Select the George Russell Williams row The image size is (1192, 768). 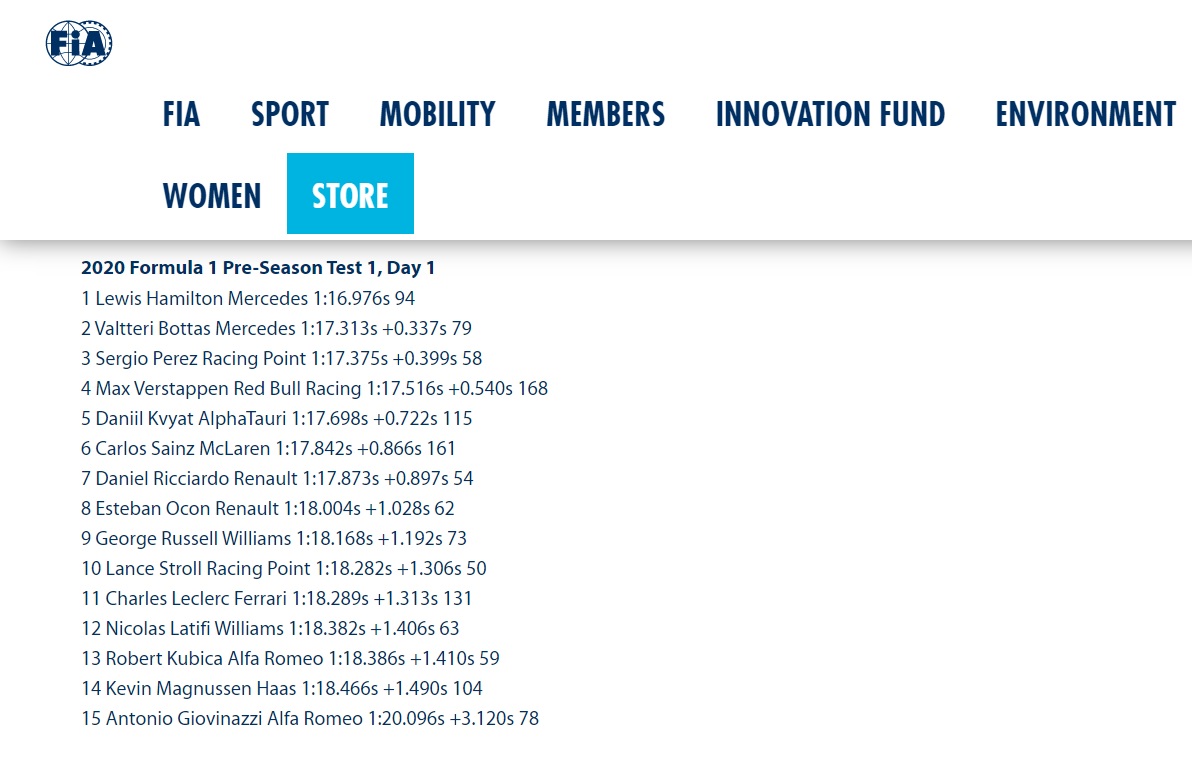click(274, 538)
